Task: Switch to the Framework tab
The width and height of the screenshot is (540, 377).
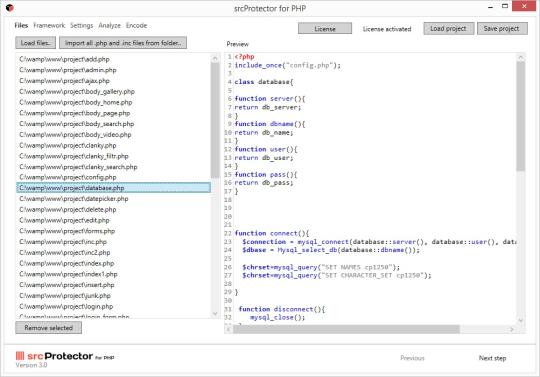Action: tap(49, 25)
